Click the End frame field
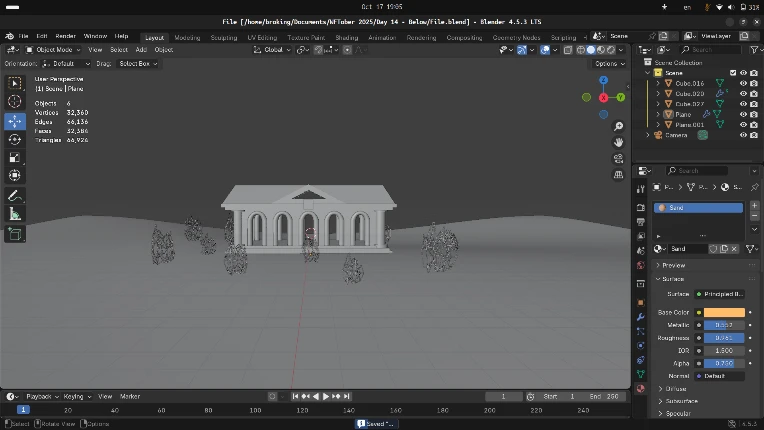Viewport: 764px width, 430px height. pyautogui.click(x=604, y=396)
